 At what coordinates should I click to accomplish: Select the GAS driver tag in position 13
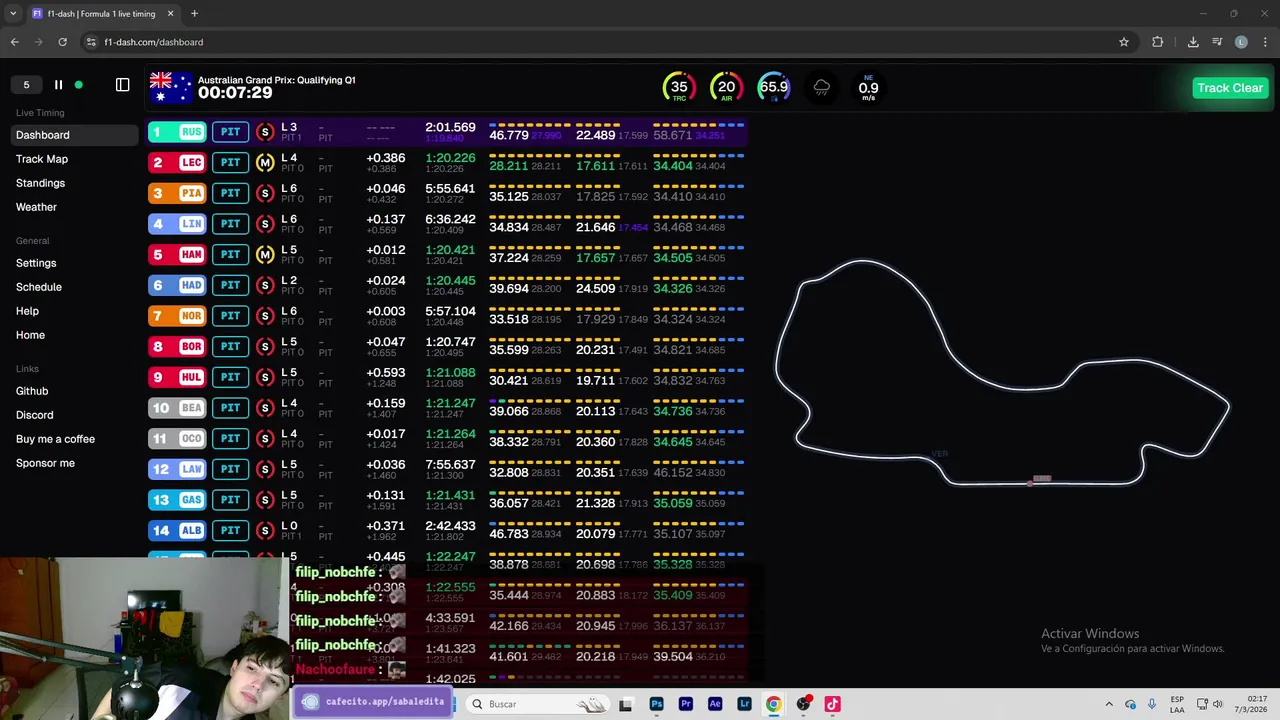coord(177,500)
